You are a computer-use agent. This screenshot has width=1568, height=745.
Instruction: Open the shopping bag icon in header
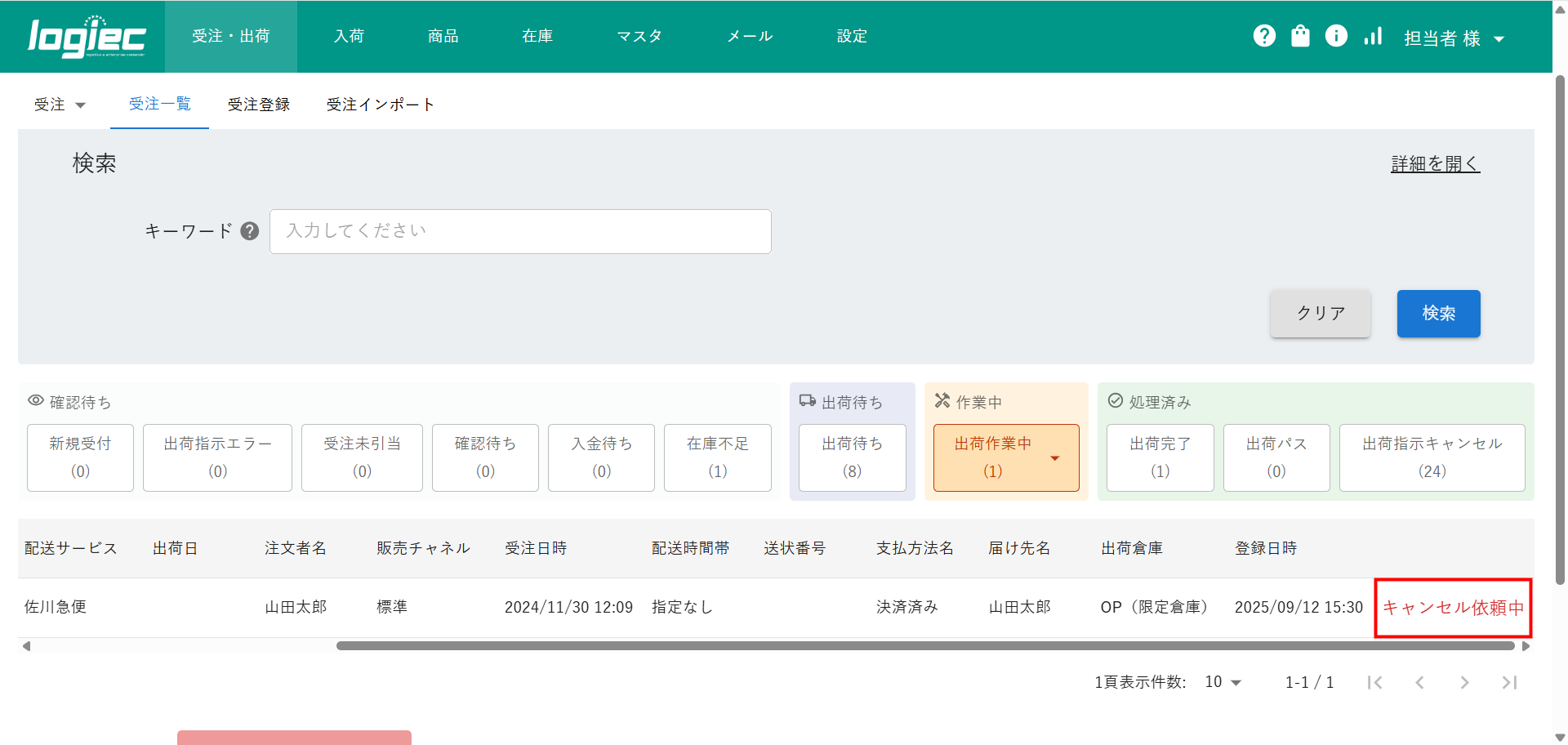[x=1300, y=36]
